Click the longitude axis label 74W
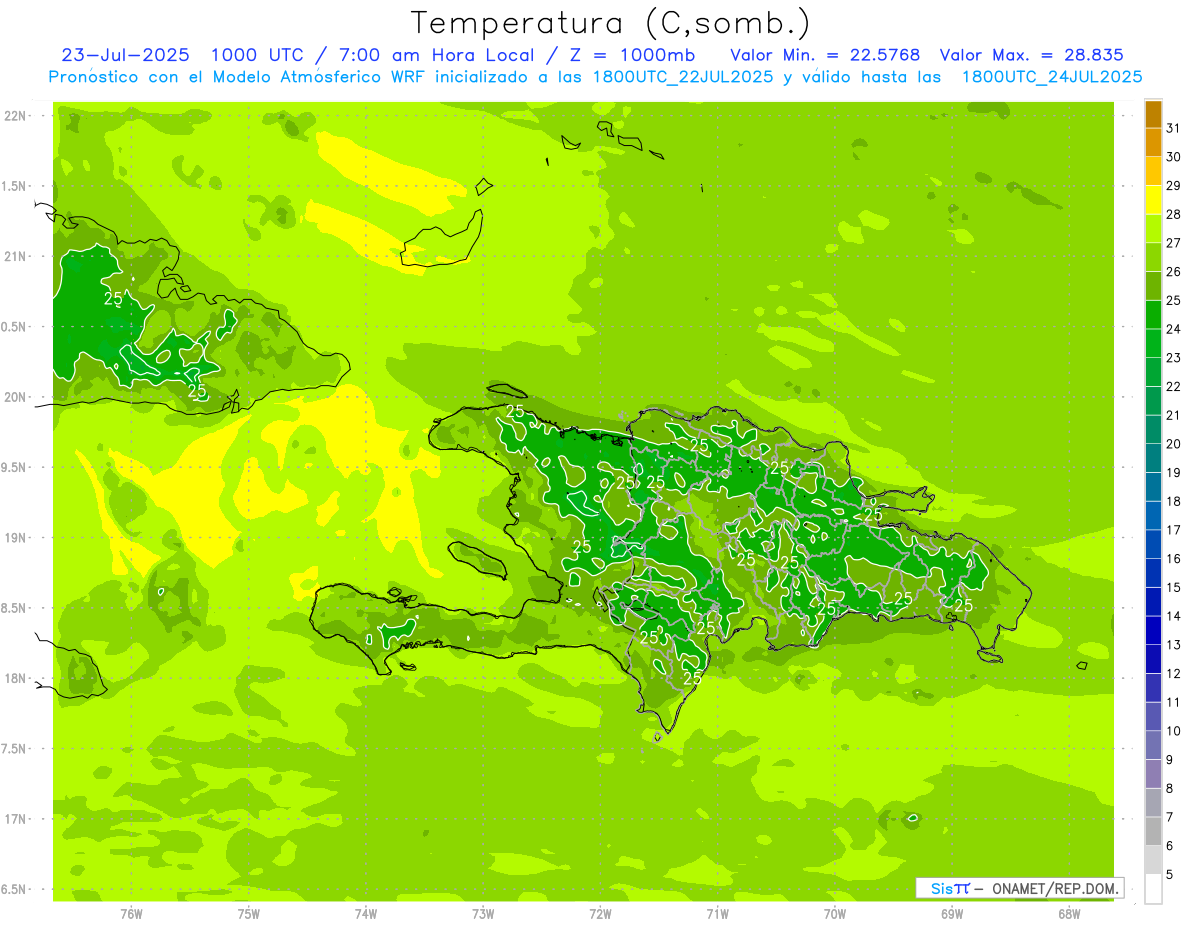 tap(366, 914)
